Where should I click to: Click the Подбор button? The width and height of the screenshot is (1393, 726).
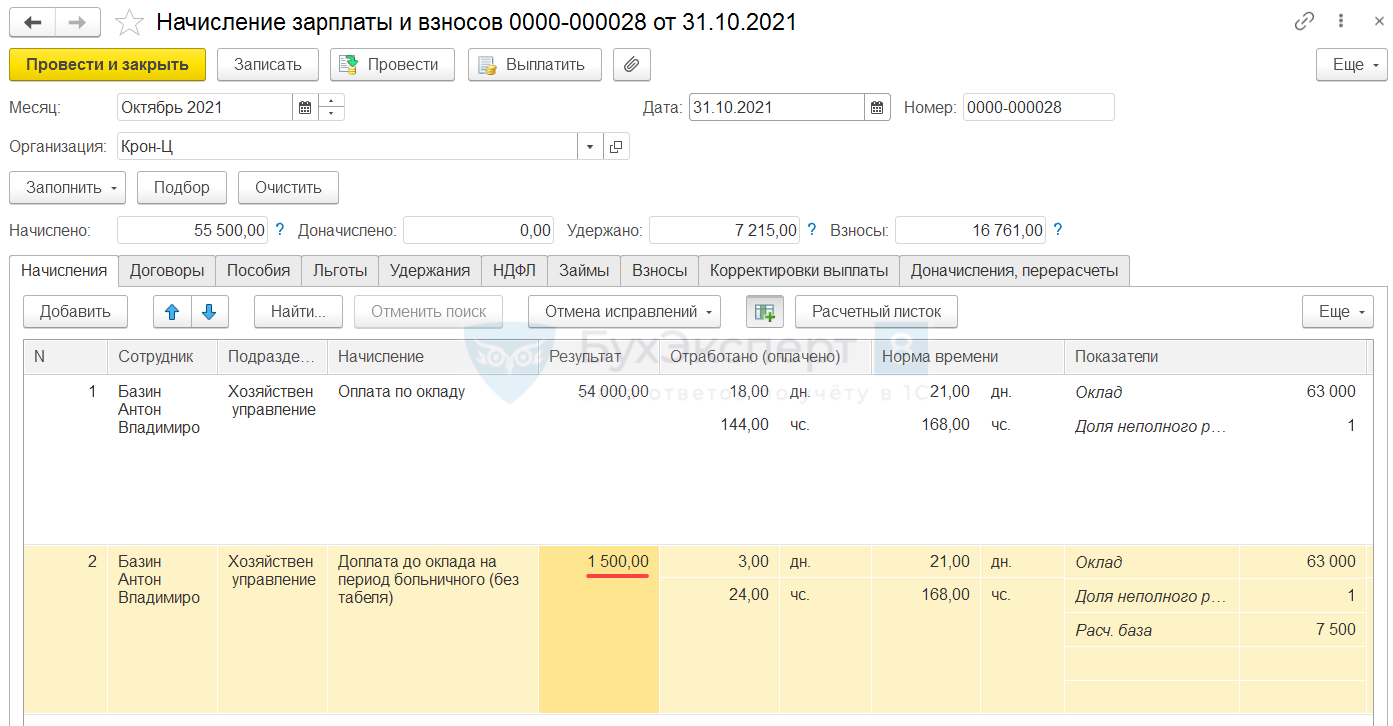click(x=182, y=187)
